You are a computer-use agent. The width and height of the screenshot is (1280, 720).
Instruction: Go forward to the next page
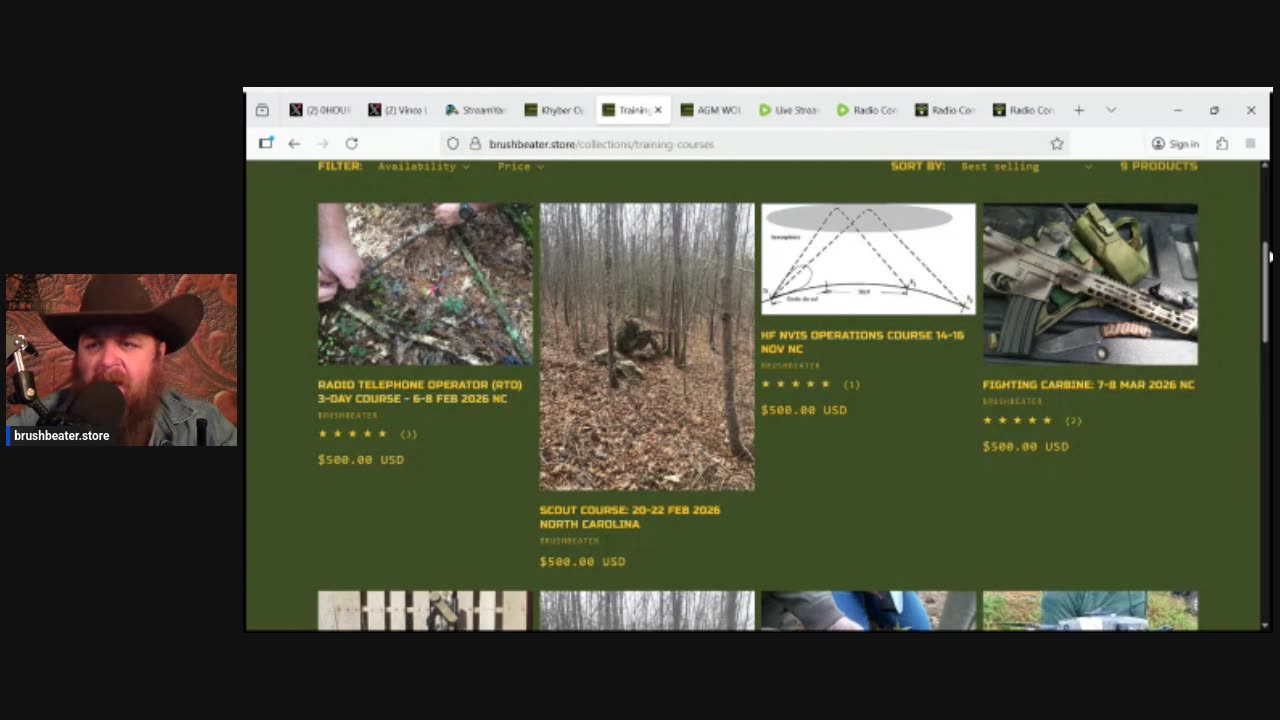[x=322, y=144]
